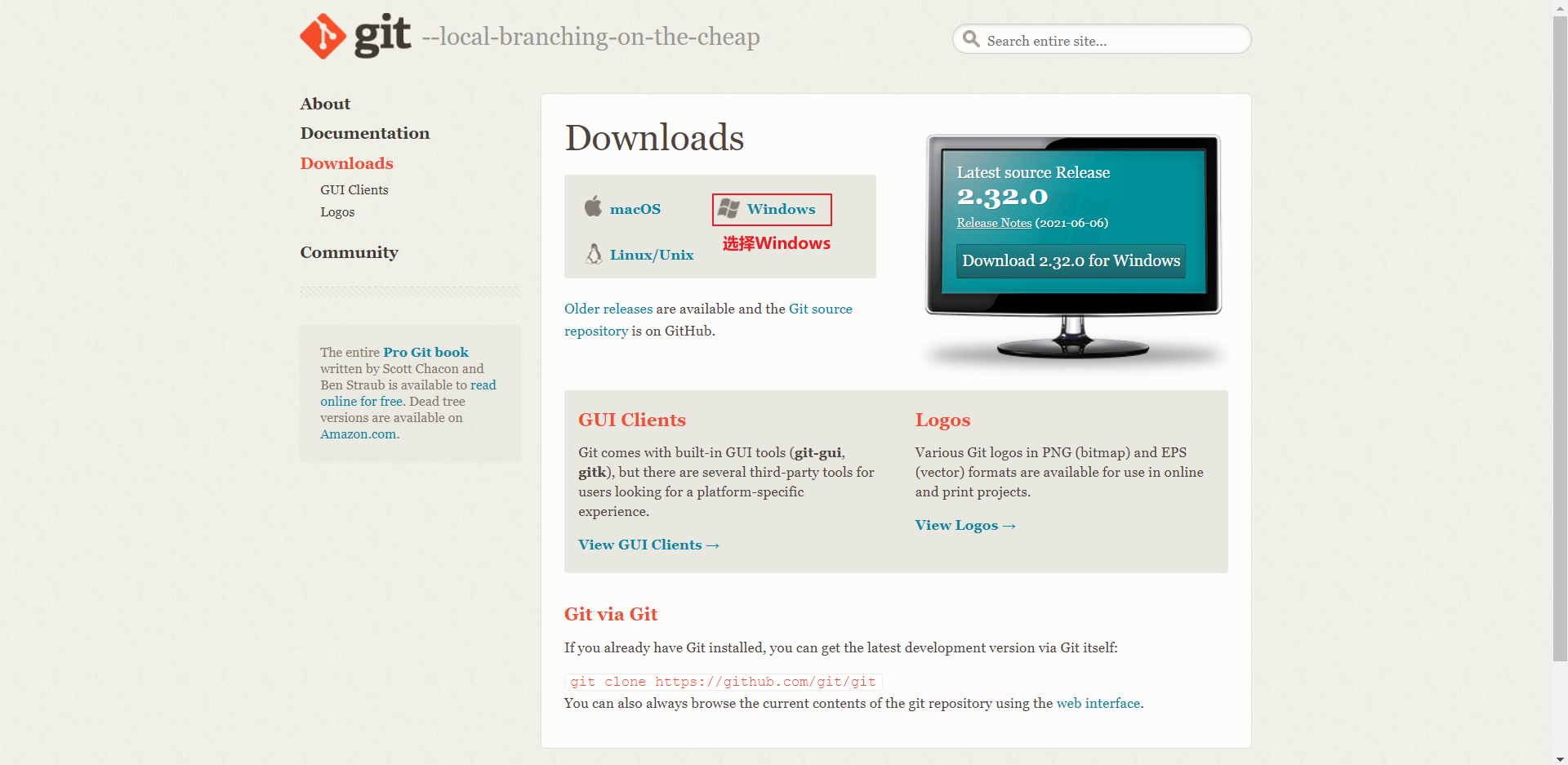Follow the Older releases link
This screenshot has height=765, width=1568.
point(608,309)
